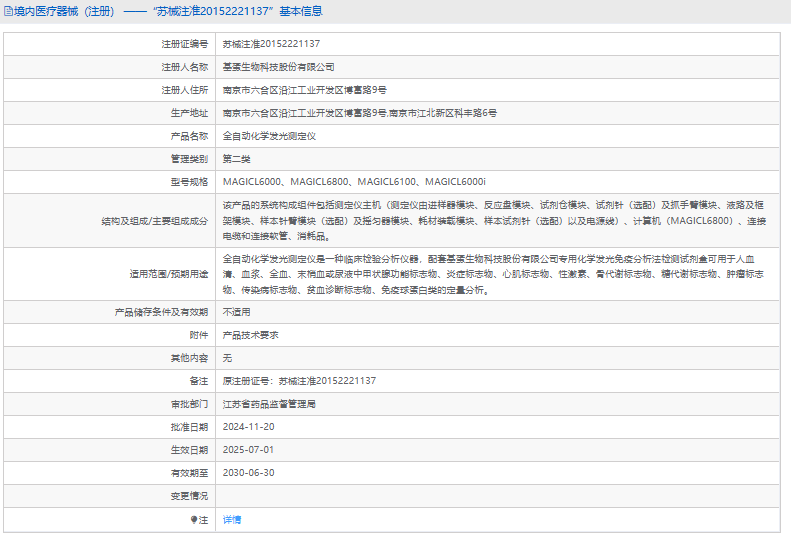Click the 变更情况 label

tap(189, 496)
